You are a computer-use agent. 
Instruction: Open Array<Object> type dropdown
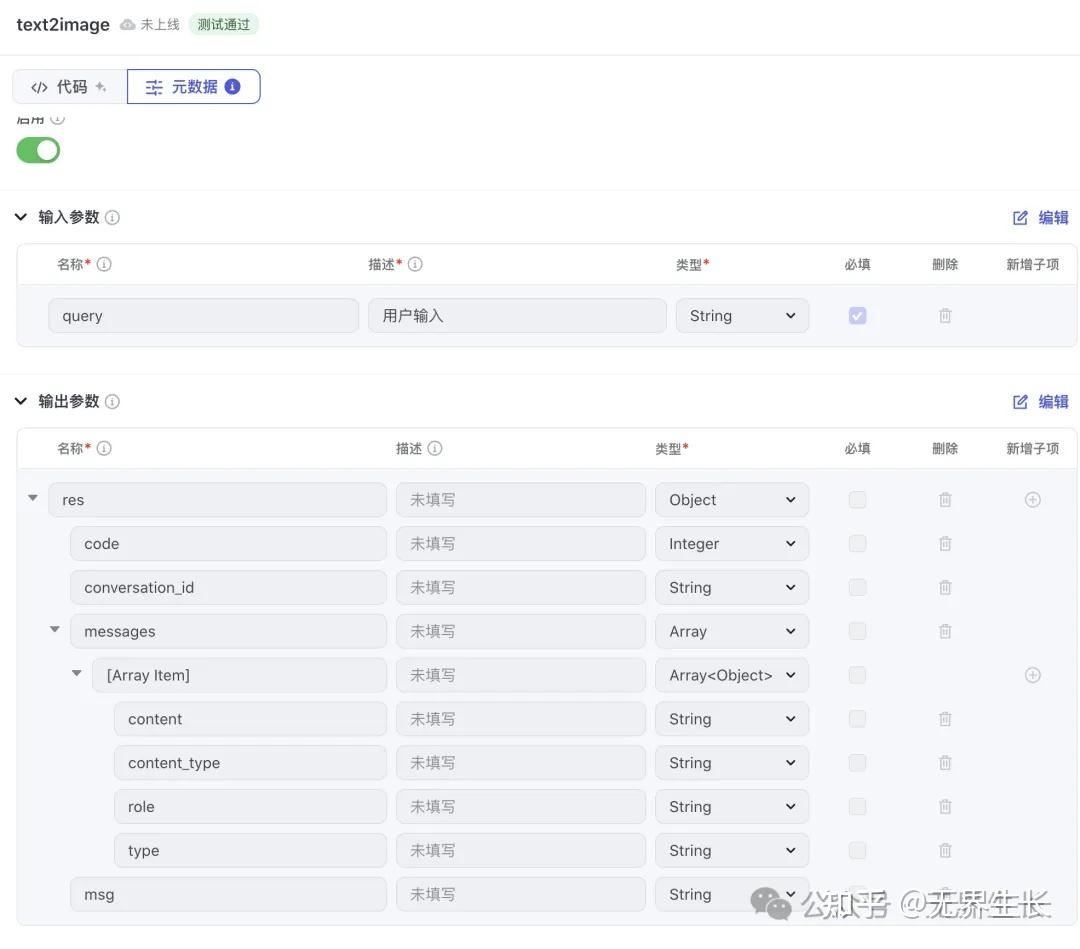731,675
